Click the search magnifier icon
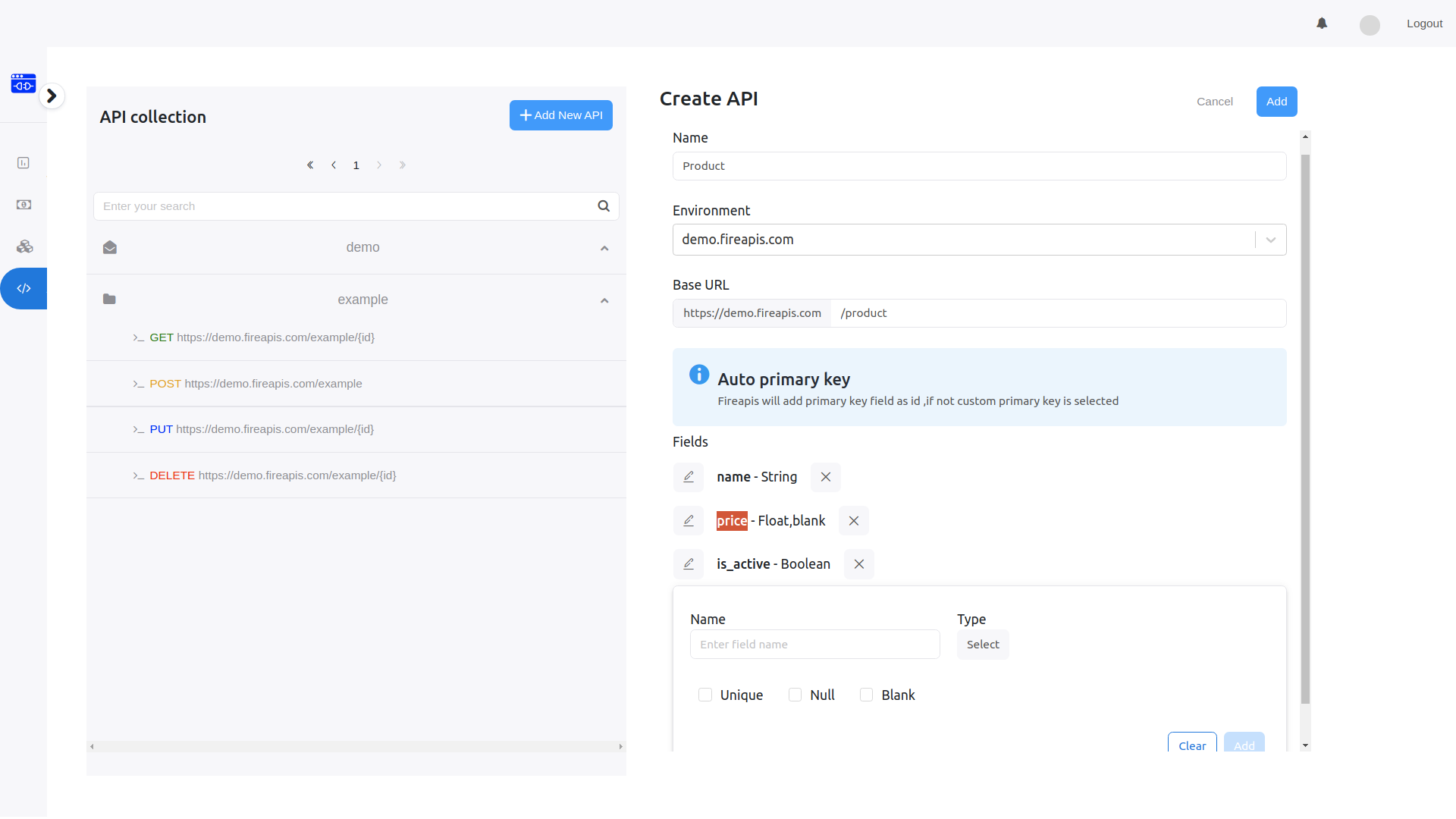The height and width of the screenshot is (819, 1456). pyautogui.click(x=604, y=206)
